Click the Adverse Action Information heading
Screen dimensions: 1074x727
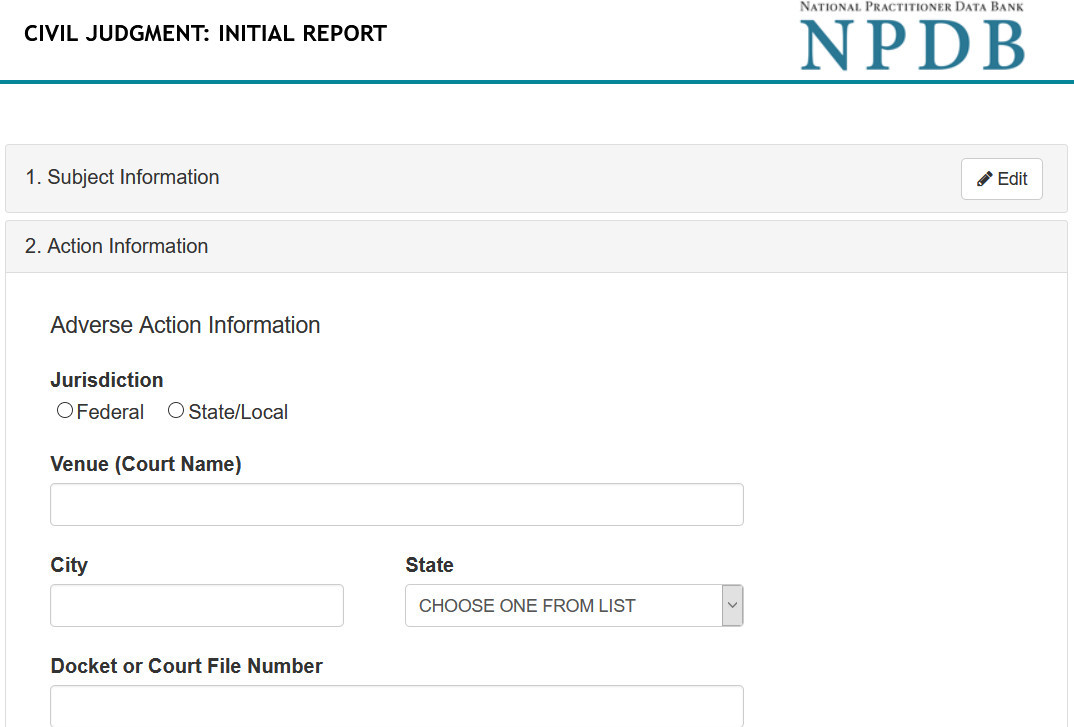[185, 325]
